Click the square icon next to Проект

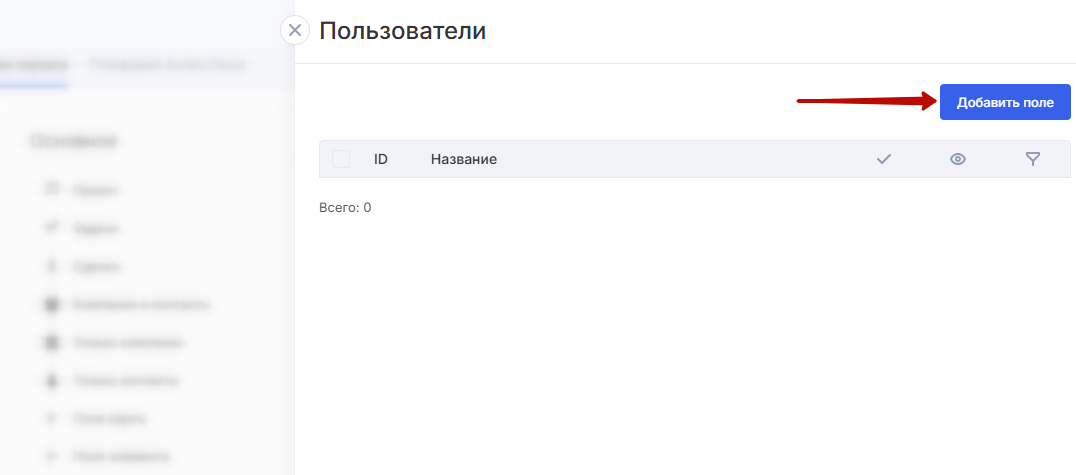[x=51, y=189]
